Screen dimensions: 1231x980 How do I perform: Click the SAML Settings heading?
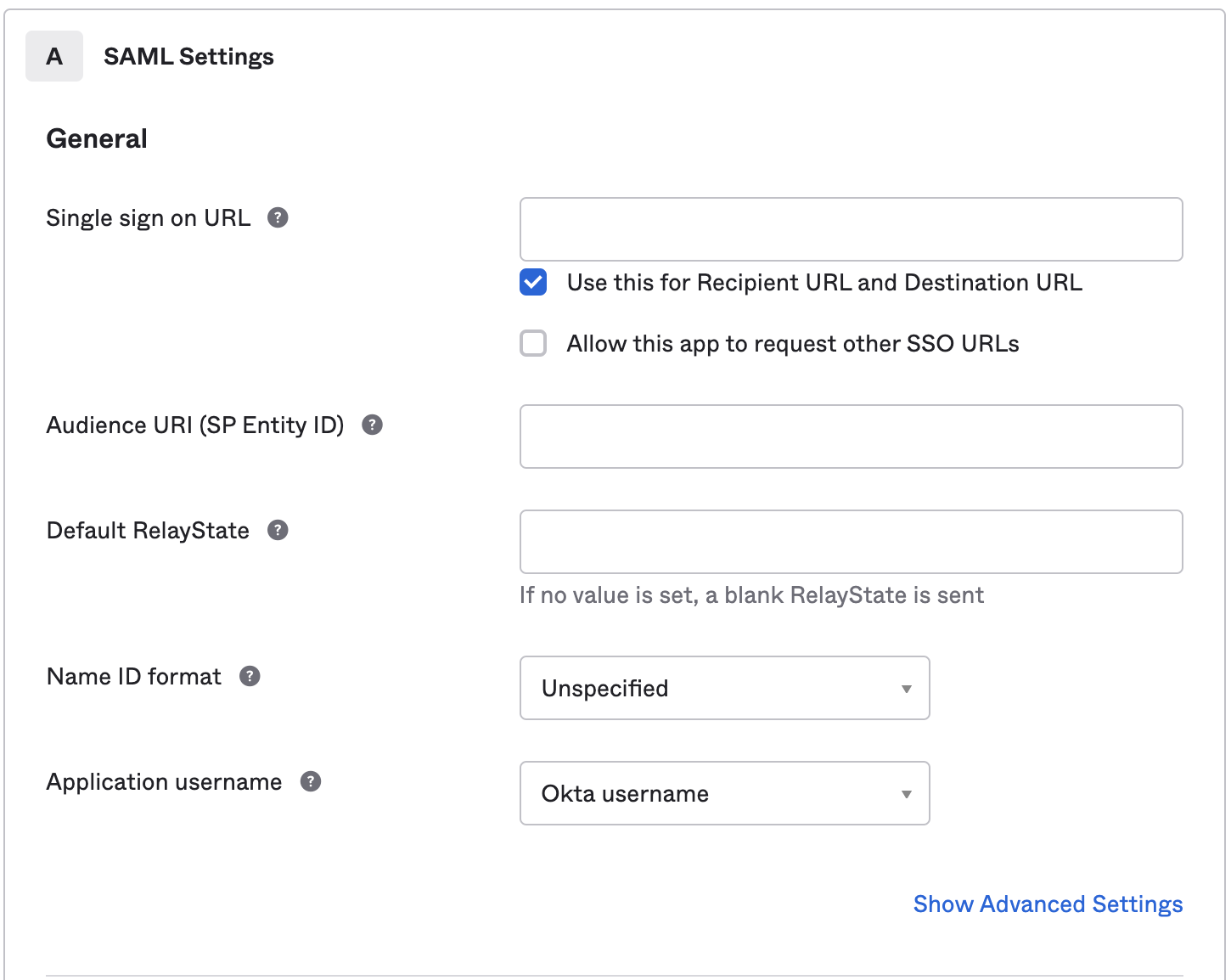188,57
